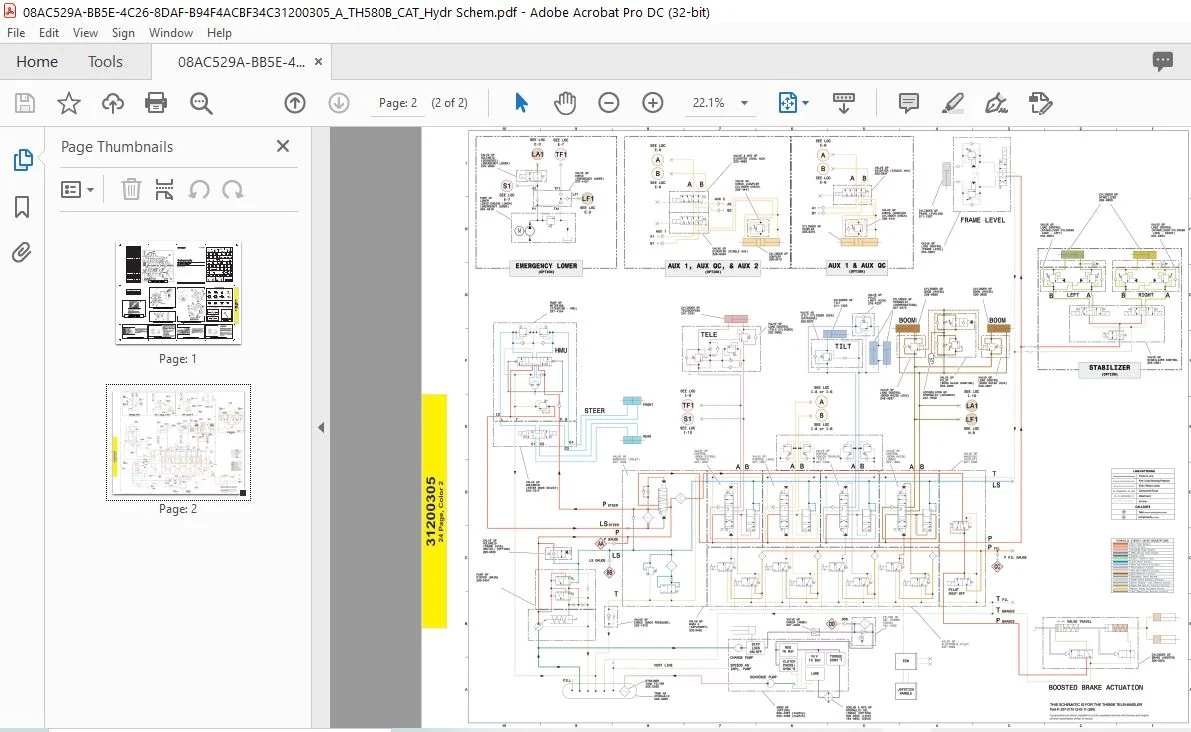Screen dimensions: 1191x732
Task: Select Page 2 thumbnail
Action: tap(178, 443)
